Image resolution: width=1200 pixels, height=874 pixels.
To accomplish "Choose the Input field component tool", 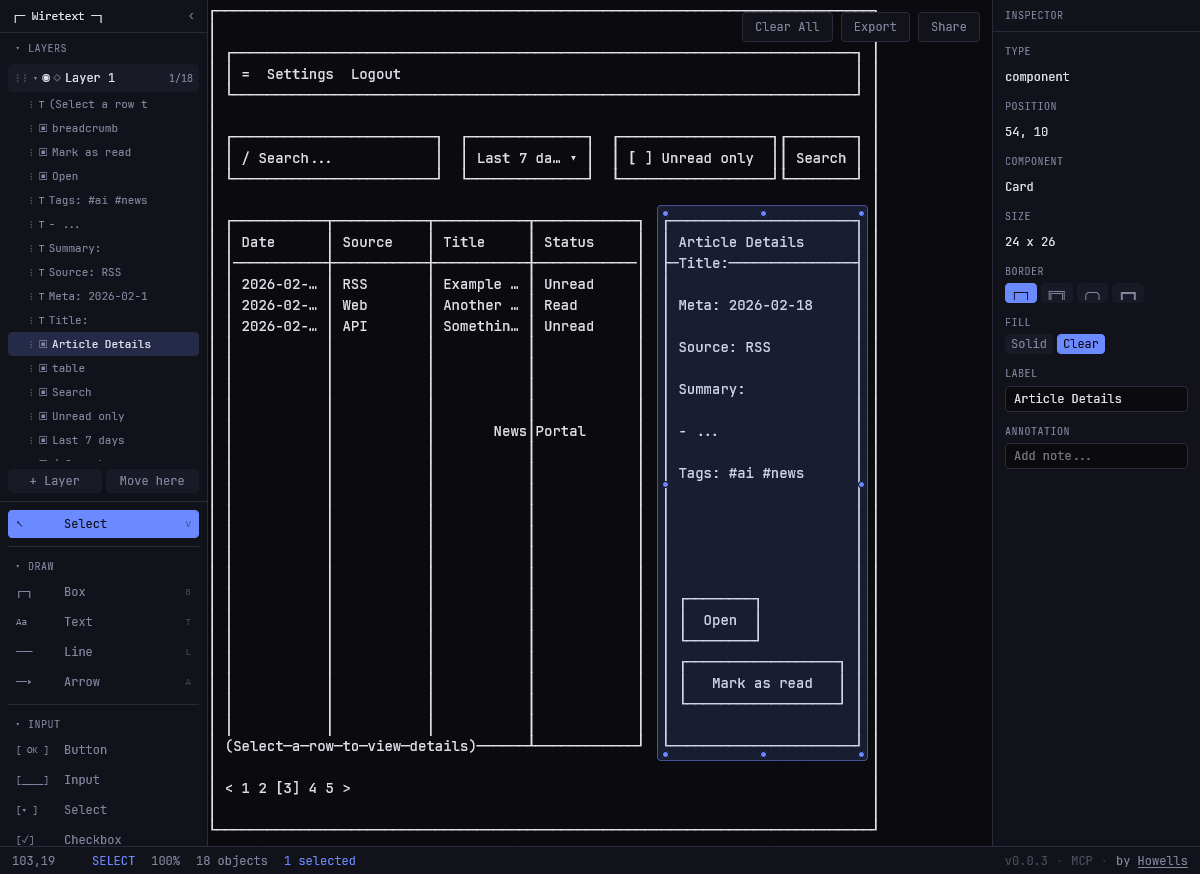I will coord(81,780).
